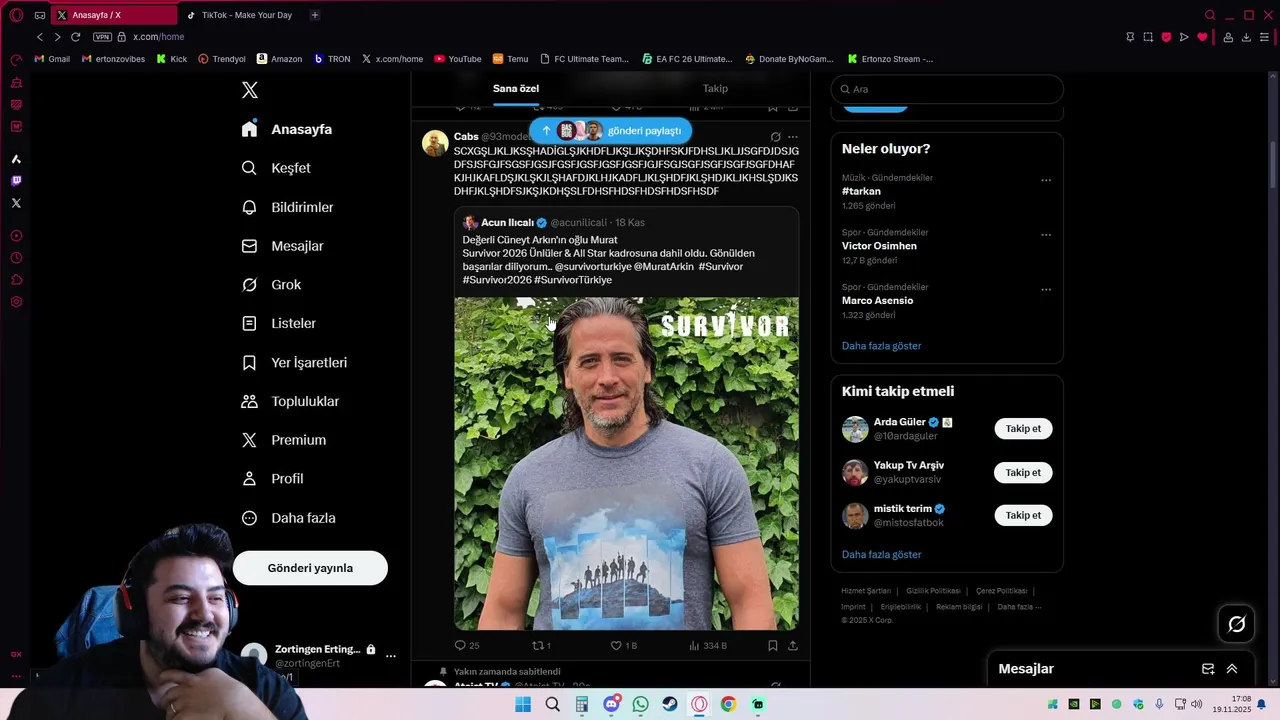Click the Ara search field
1280x720 pixels.
coord(947,89)
